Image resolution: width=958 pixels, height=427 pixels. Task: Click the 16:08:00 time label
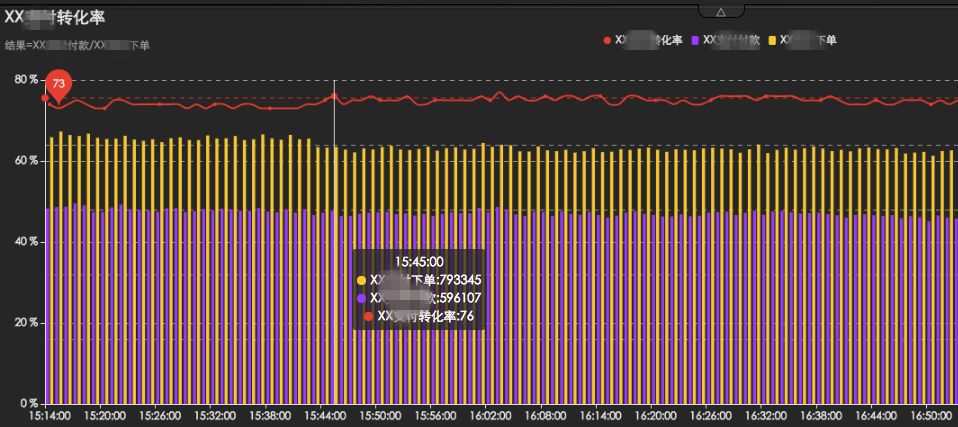(546, 415)
